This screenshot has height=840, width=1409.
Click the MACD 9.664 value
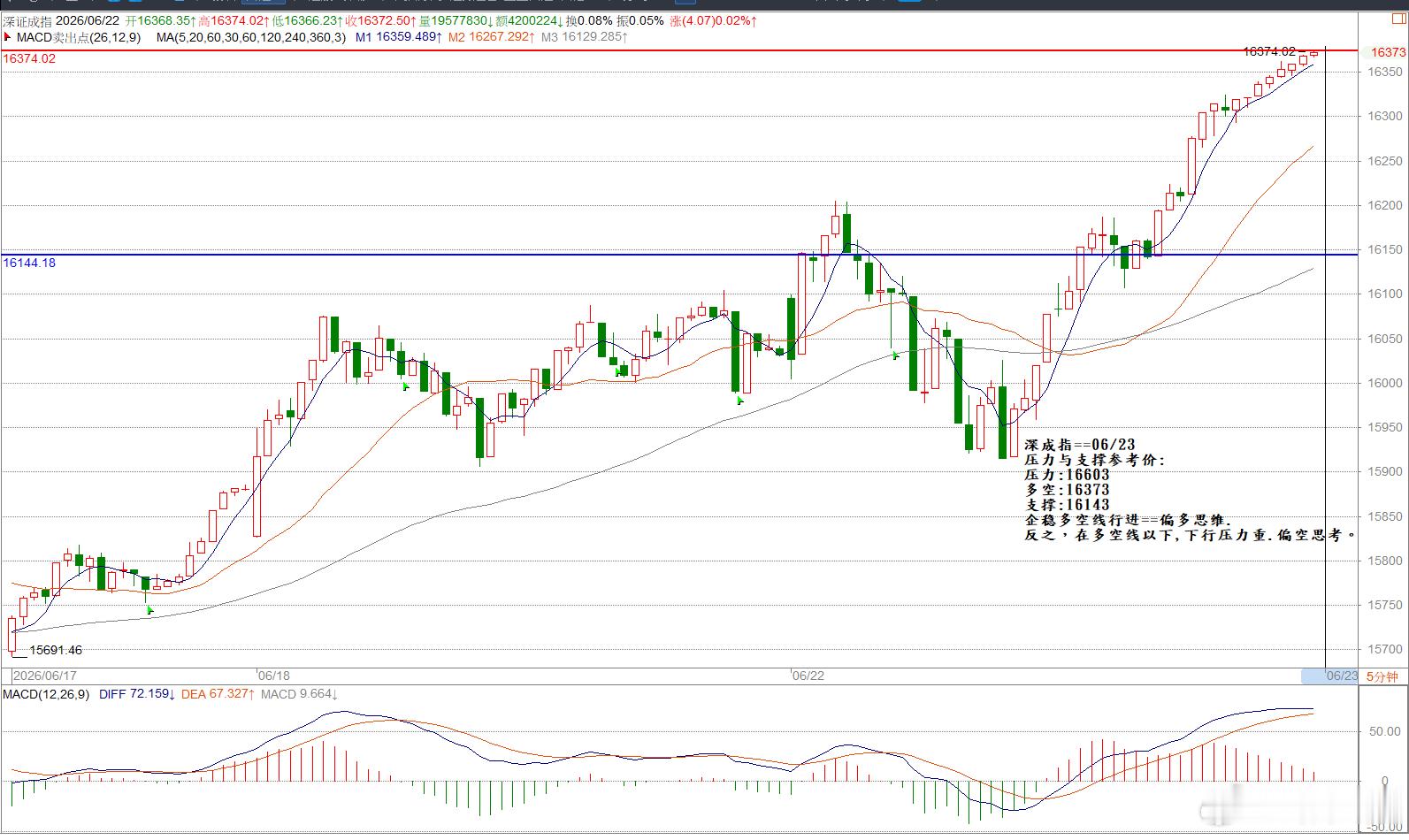299,694
